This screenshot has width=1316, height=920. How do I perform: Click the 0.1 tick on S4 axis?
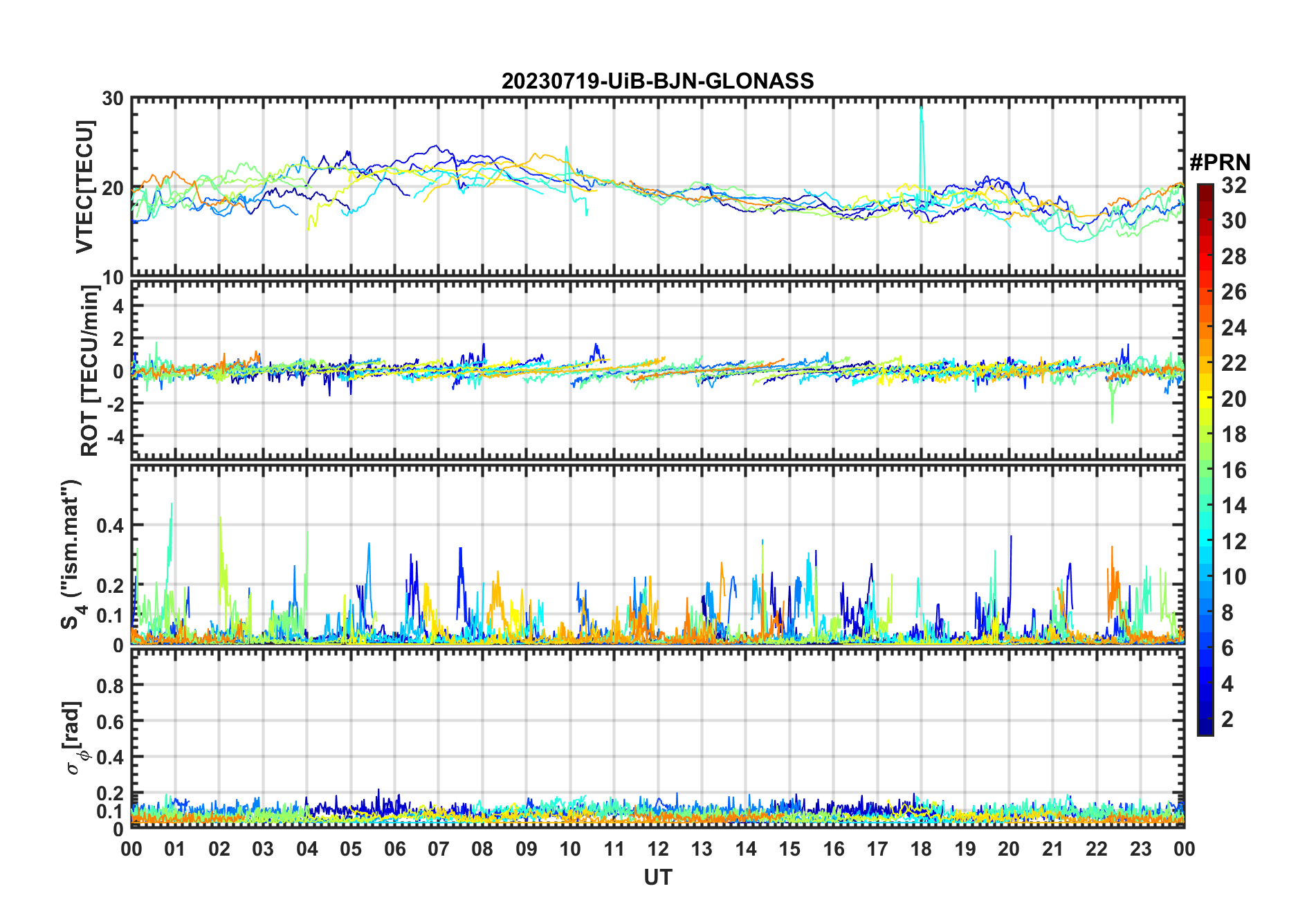(110, 616)
